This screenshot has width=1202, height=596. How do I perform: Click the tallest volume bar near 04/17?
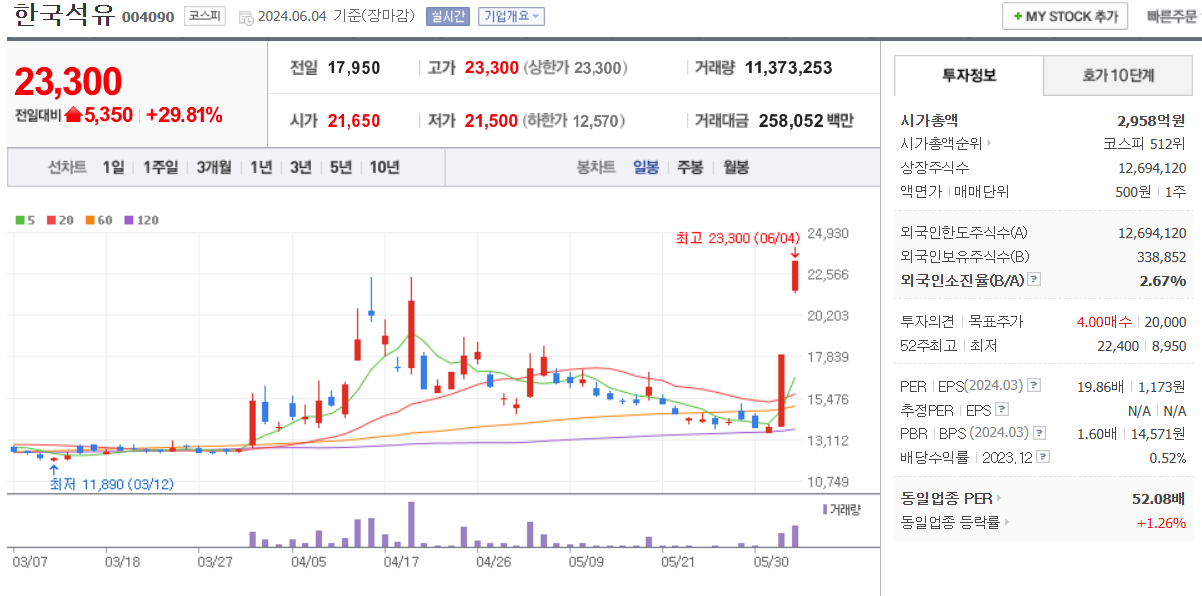tap(411, 524)
